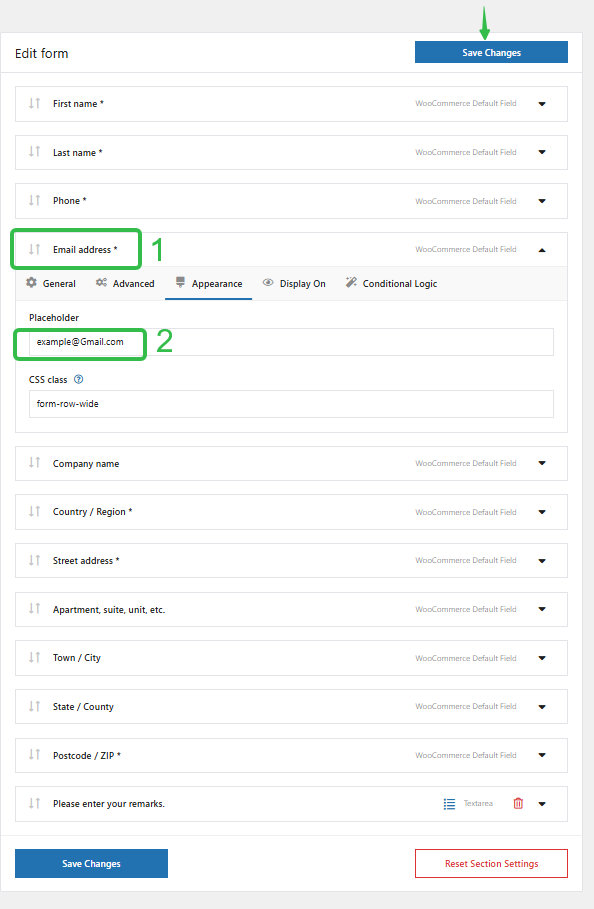Expand the Postcode / ZIP field settings
Screen dimensions: 594x909
pyautogui.click(x=541, y=755)
